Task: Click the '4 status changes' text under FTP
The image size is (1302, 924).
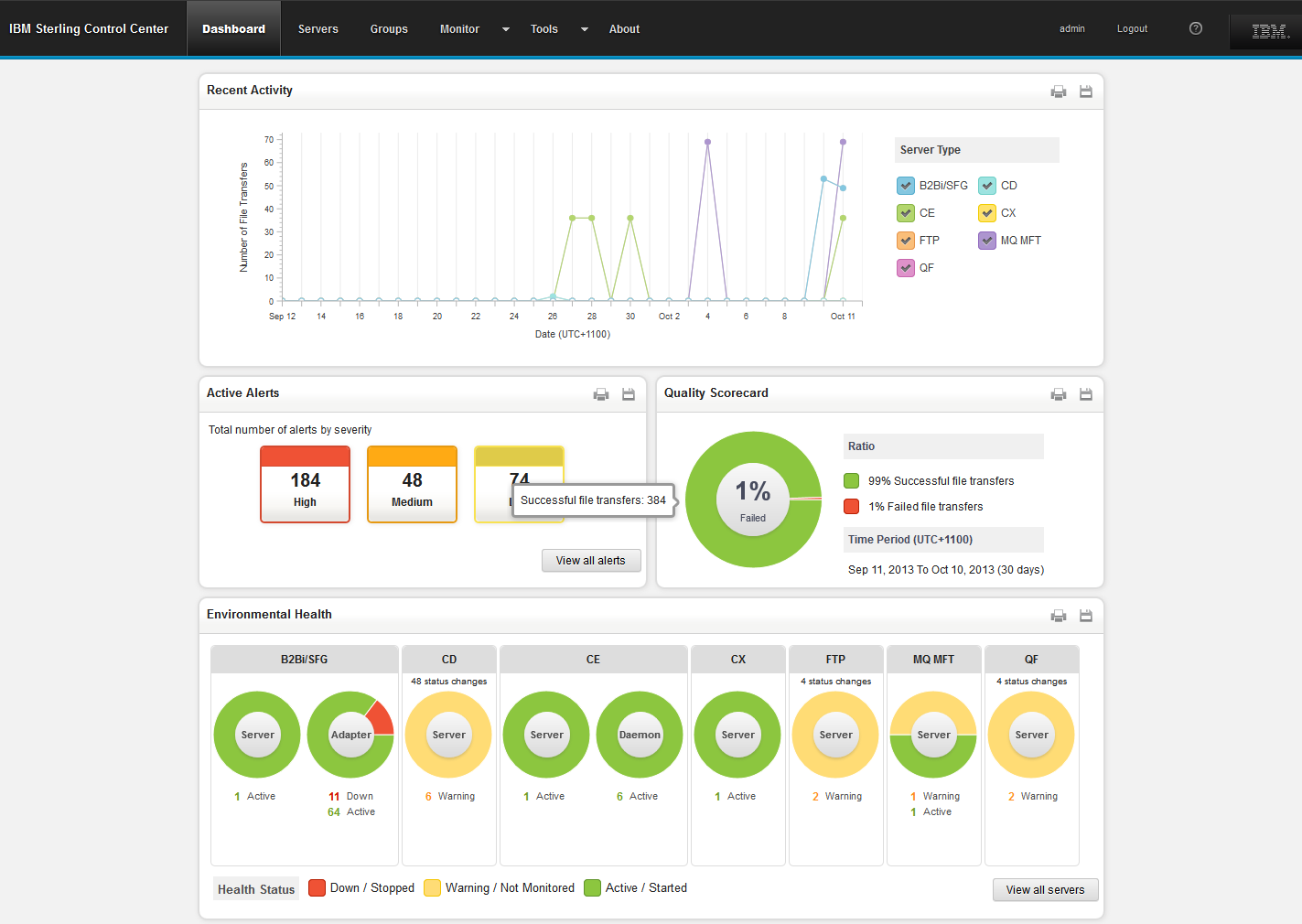Action: 836,682
